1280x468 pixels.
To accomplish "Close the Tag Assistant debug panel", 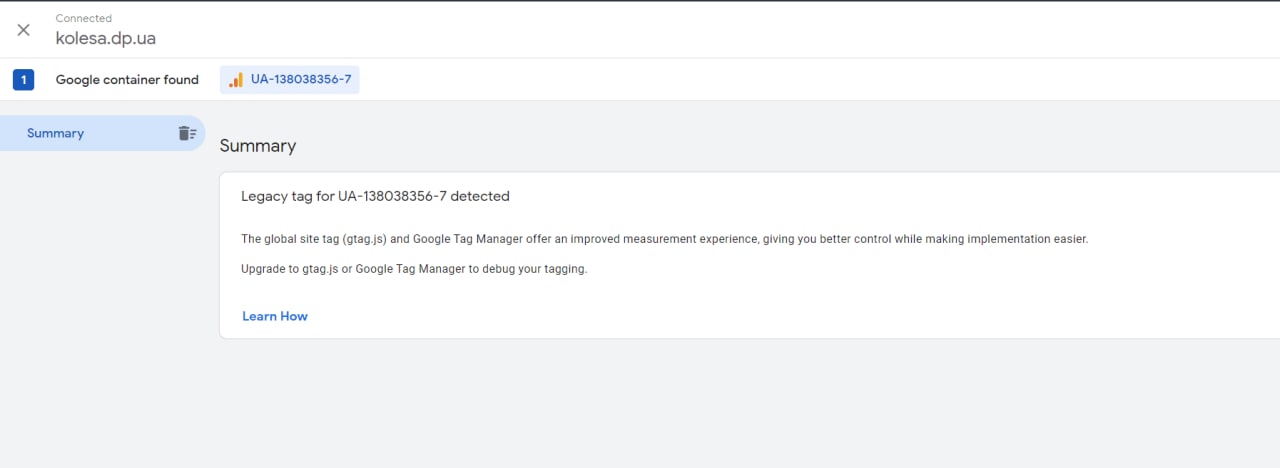I will tap(24, 30).
